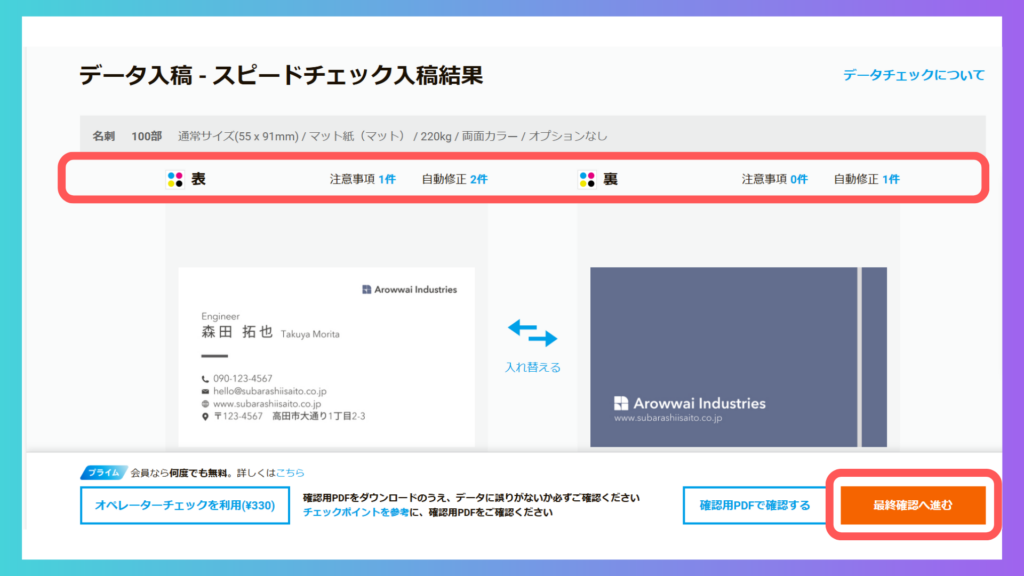Click the envelope email icon on the card
This screenshot has height=576, width=1024.
(205, 392)
